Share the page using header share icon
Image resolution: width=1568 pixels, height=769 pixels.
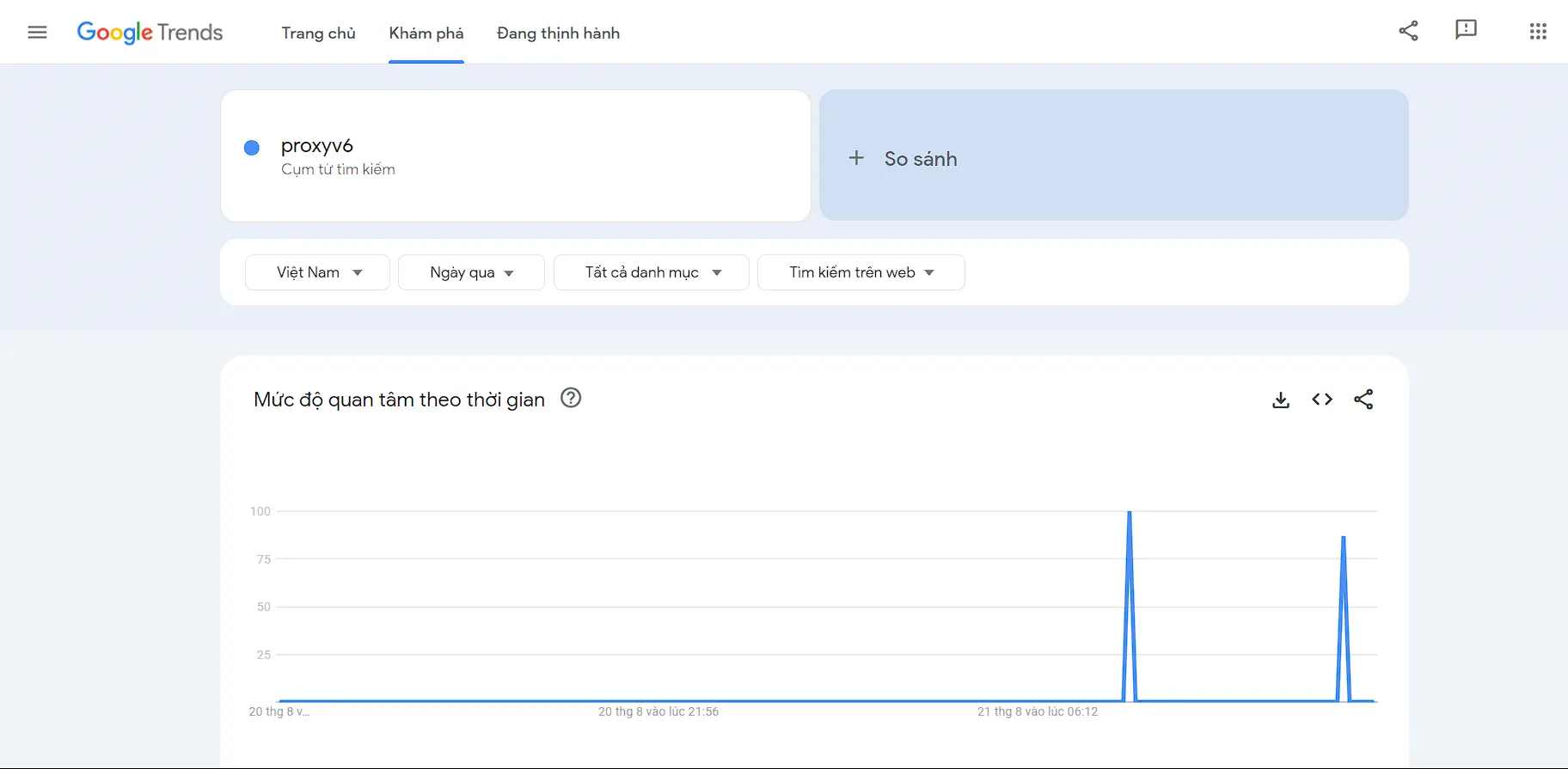pyautogui.click(x=1408, y=31)
